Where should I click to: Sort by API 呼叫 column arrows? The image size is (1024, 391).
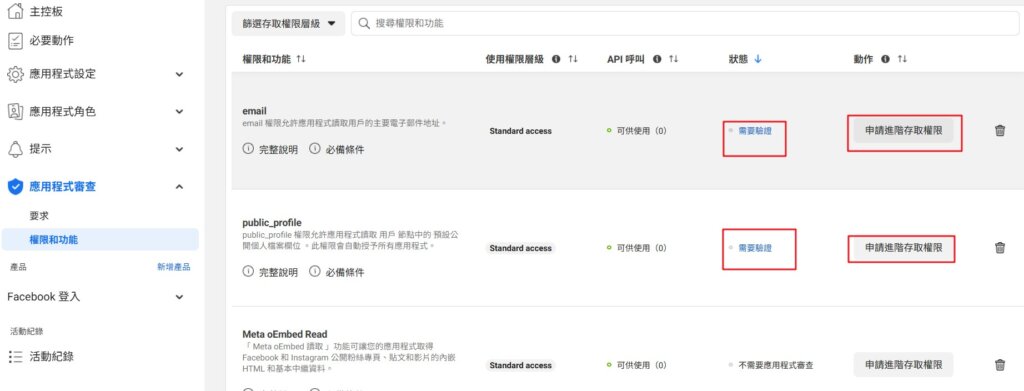673,59
